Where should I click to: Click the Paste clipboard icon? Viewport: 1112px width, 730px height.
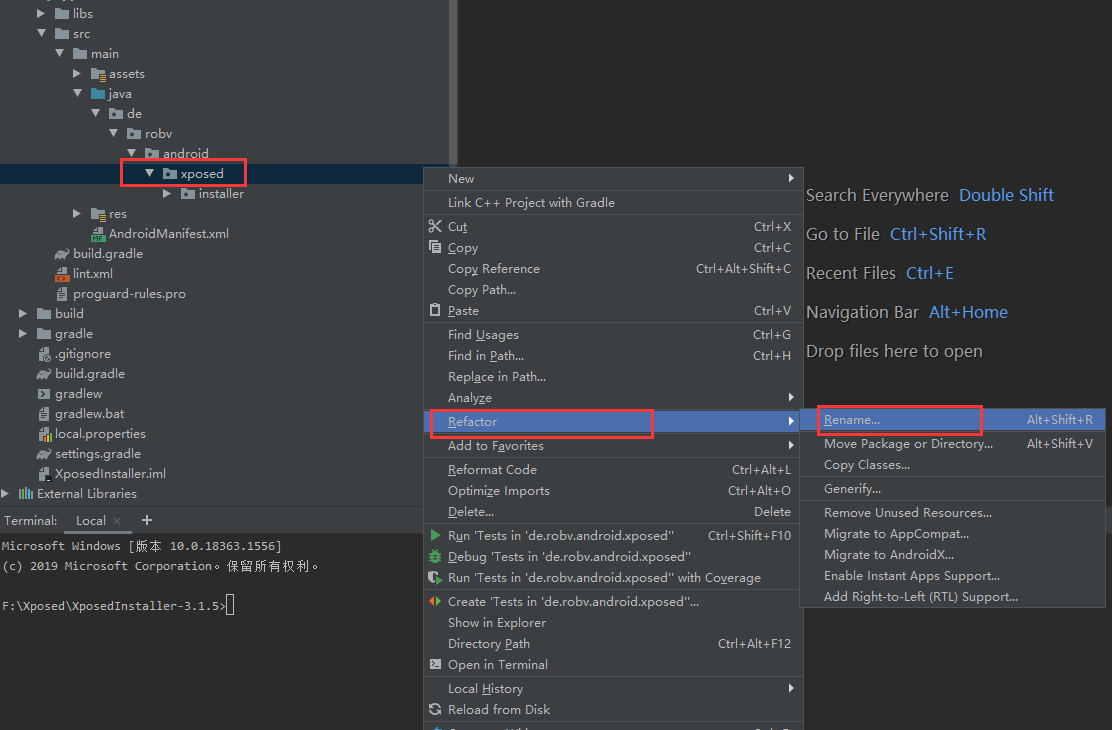coord(435,310)
